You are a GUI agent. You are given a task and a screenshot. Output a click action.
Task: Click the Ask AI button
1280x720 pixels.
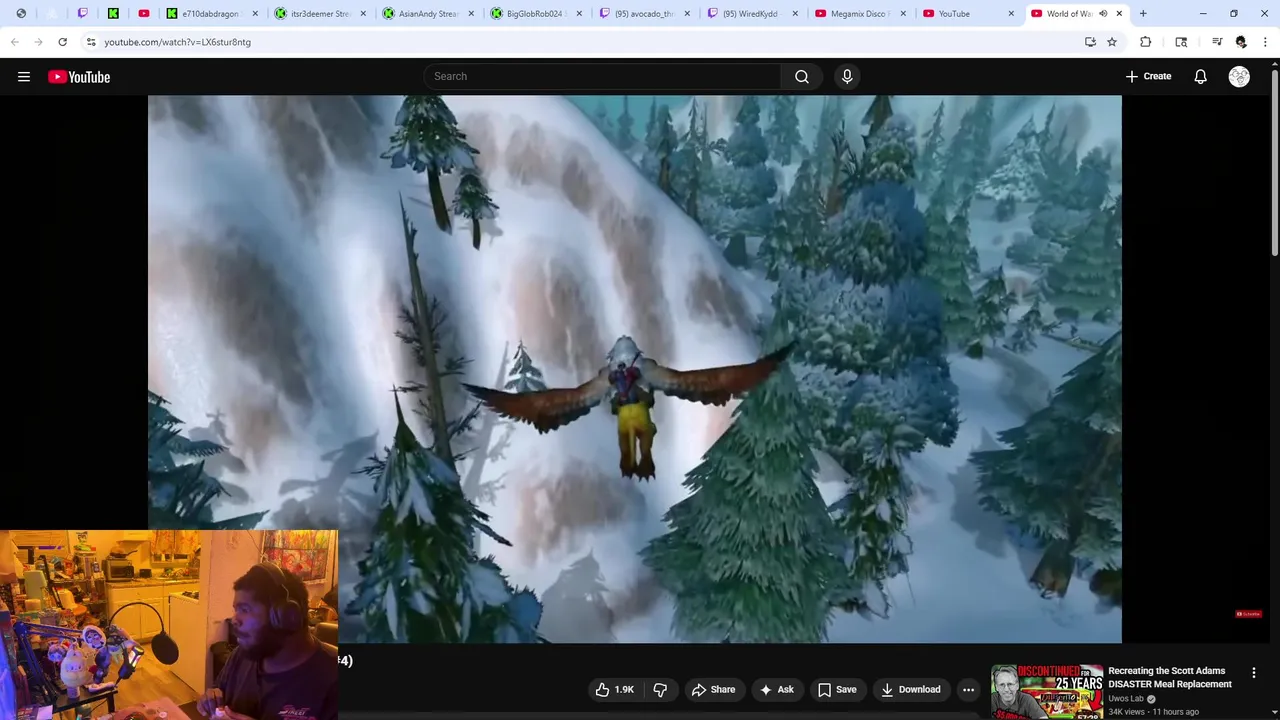click(776, 689)
